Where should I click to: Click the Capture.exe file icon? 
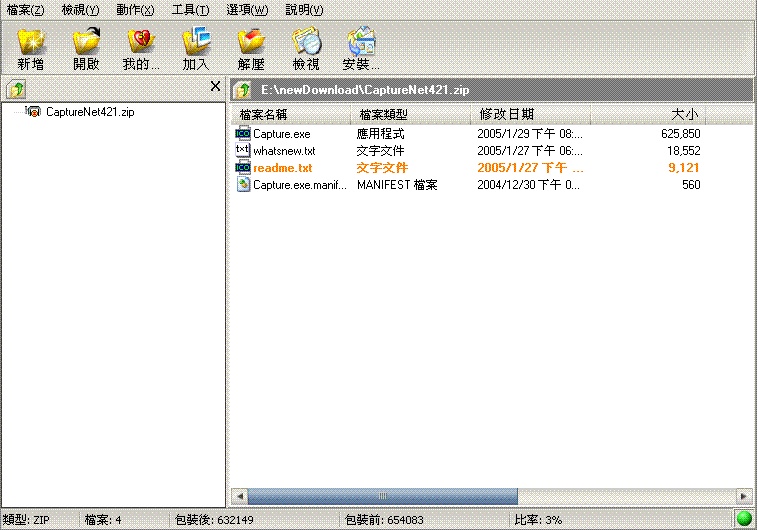pyautogui.click(x=243, y=133)
